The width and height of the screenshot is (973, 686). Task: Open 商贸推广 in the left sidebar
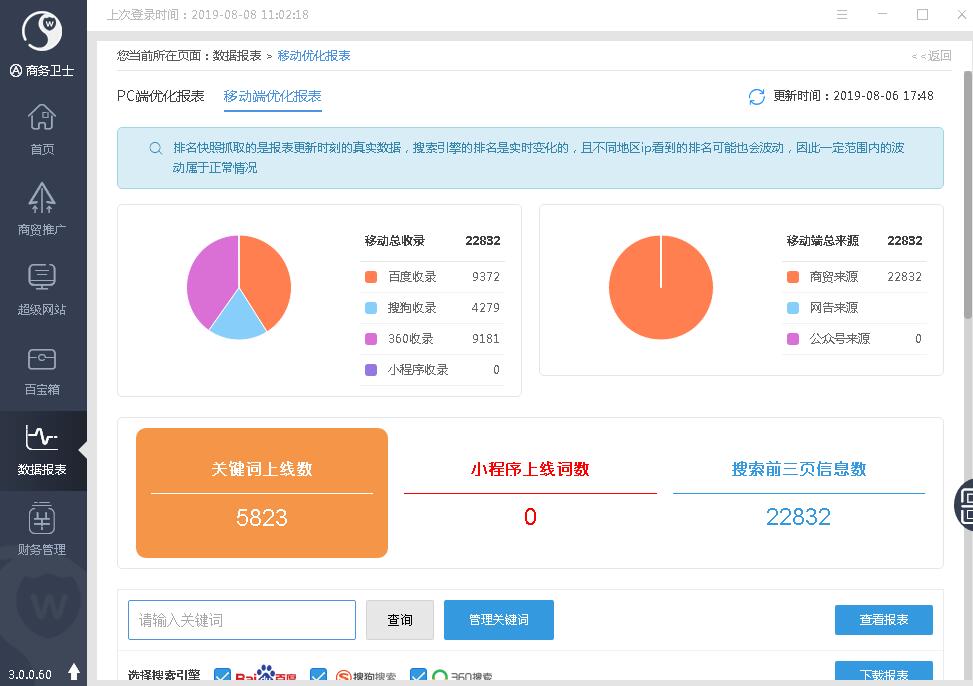(42, 208)
